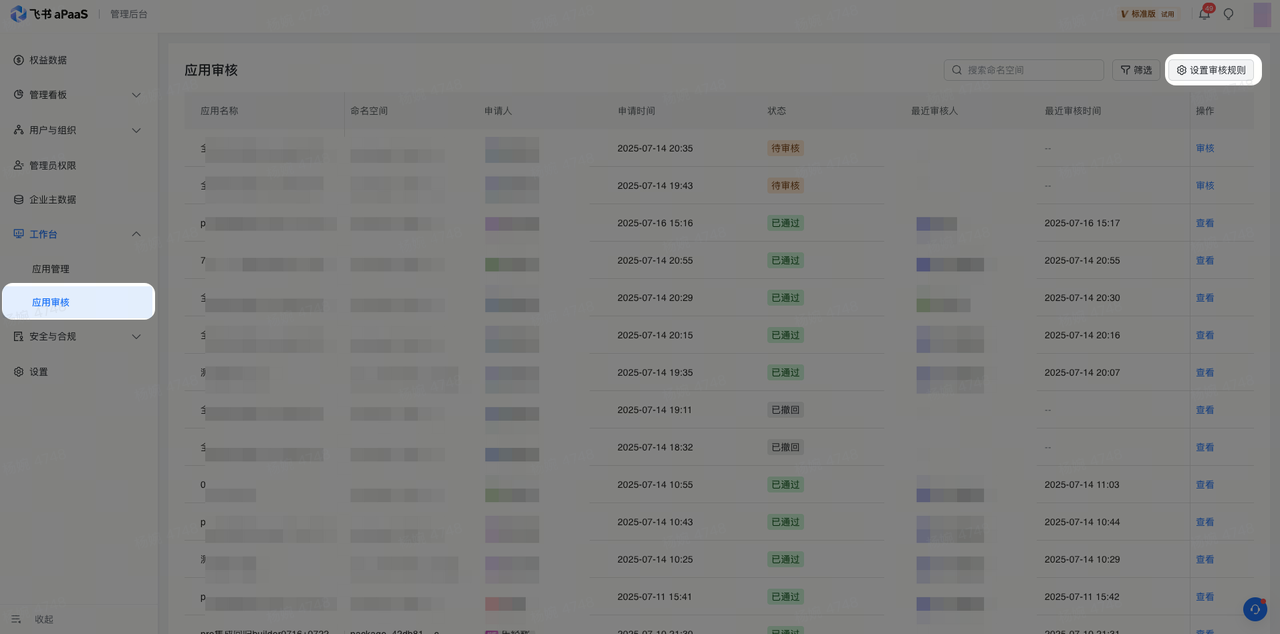
Task: Click the 设置审核规则 button
Action: coord(1211,70)
